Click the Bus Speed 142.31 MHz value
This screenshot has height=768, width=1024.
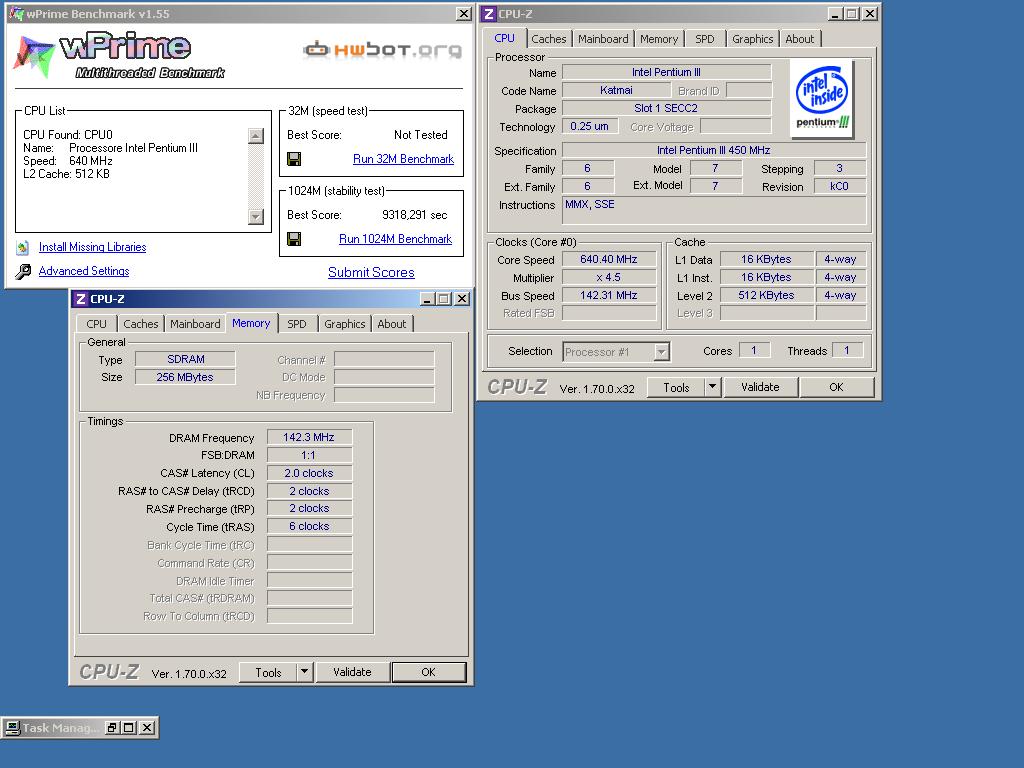609,295
